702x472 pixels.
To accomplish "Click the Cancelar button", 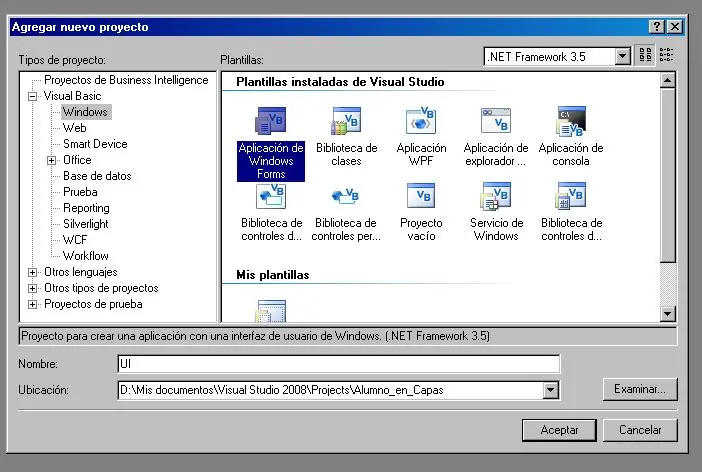I will pos(640,430).
